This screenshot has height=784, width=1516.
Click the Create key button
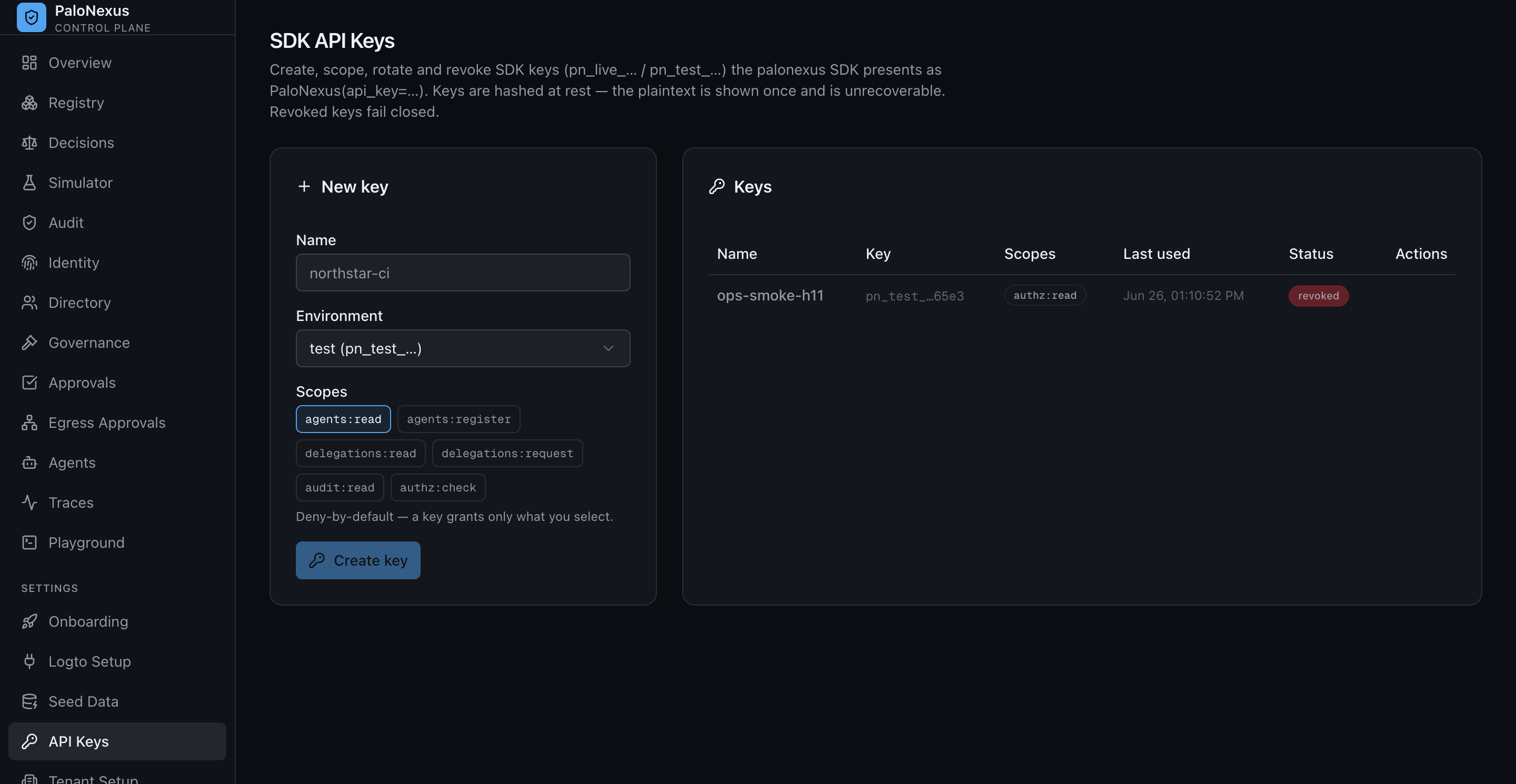tap(358, 560)
